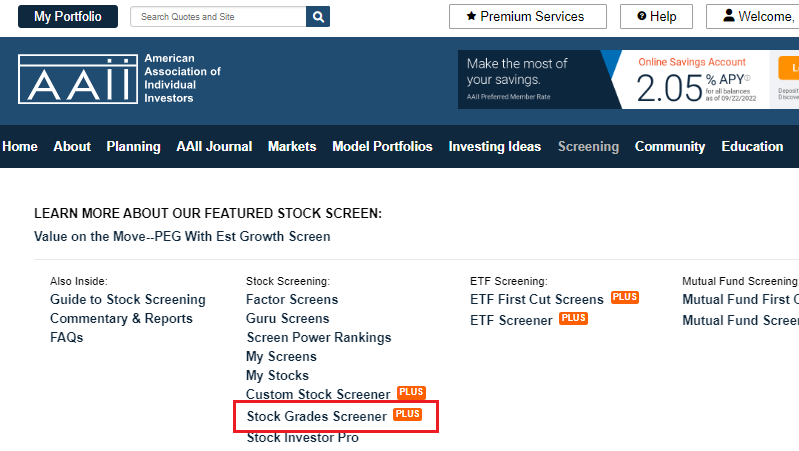
Task: Open the AAII Journal menu item
Action: pos(214,146)
